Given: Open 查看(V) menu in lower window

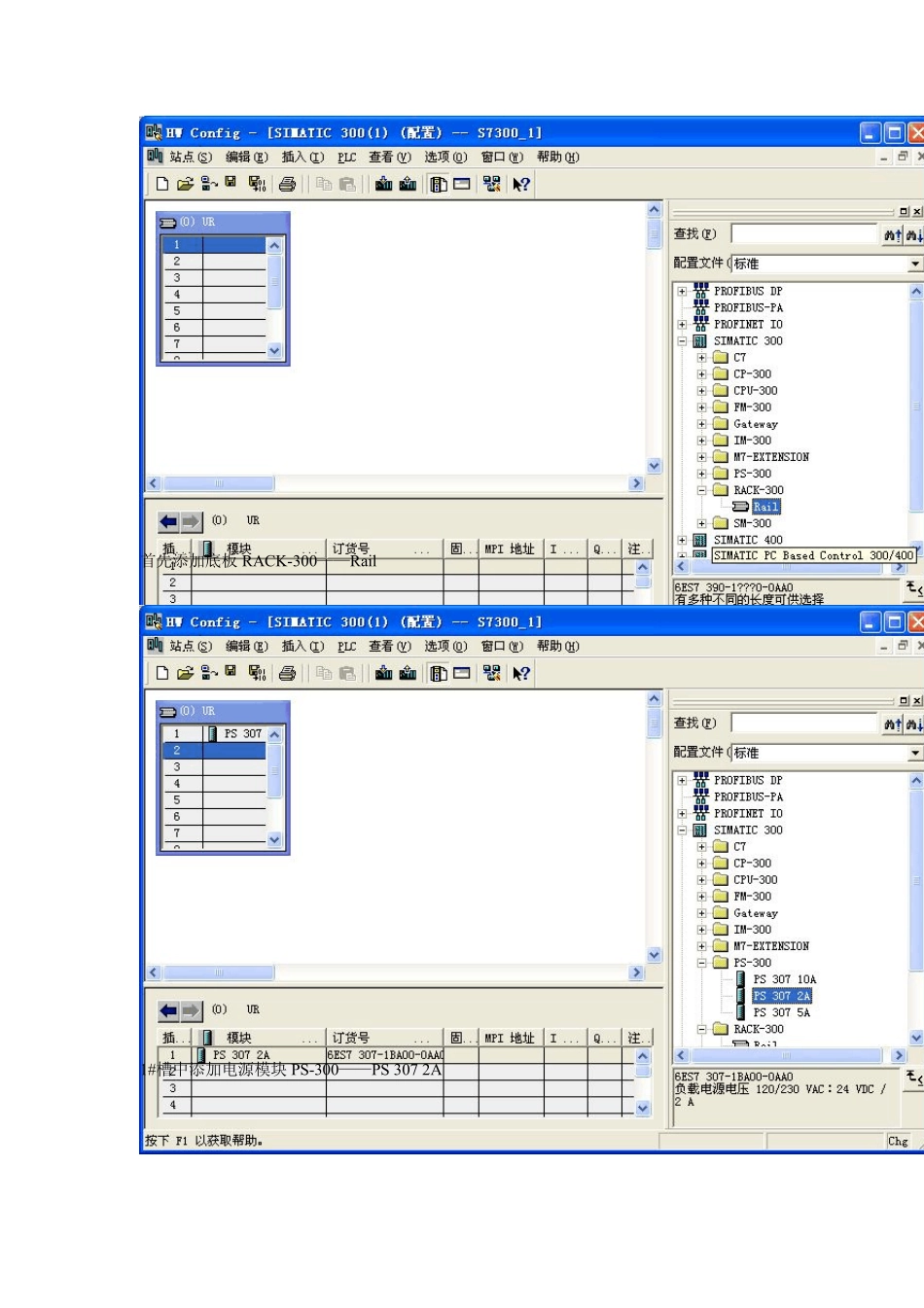Looking at the screenshot, I should [389, 646].
